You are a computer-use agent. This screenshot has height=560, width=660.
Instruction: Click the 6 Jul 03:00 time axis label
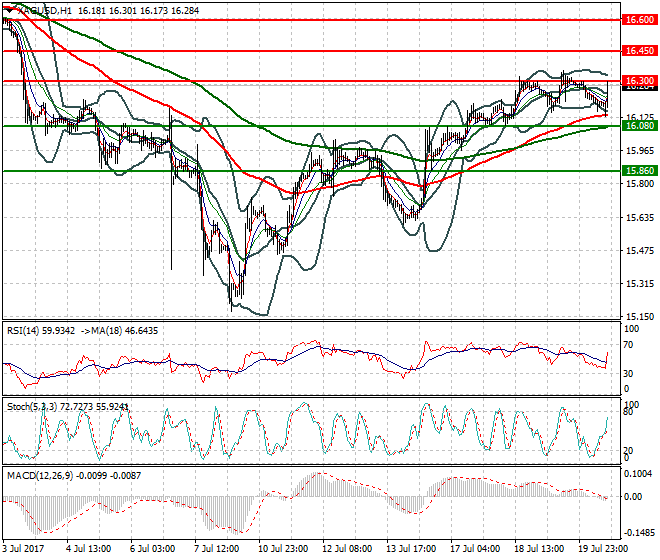pos(152,549)
